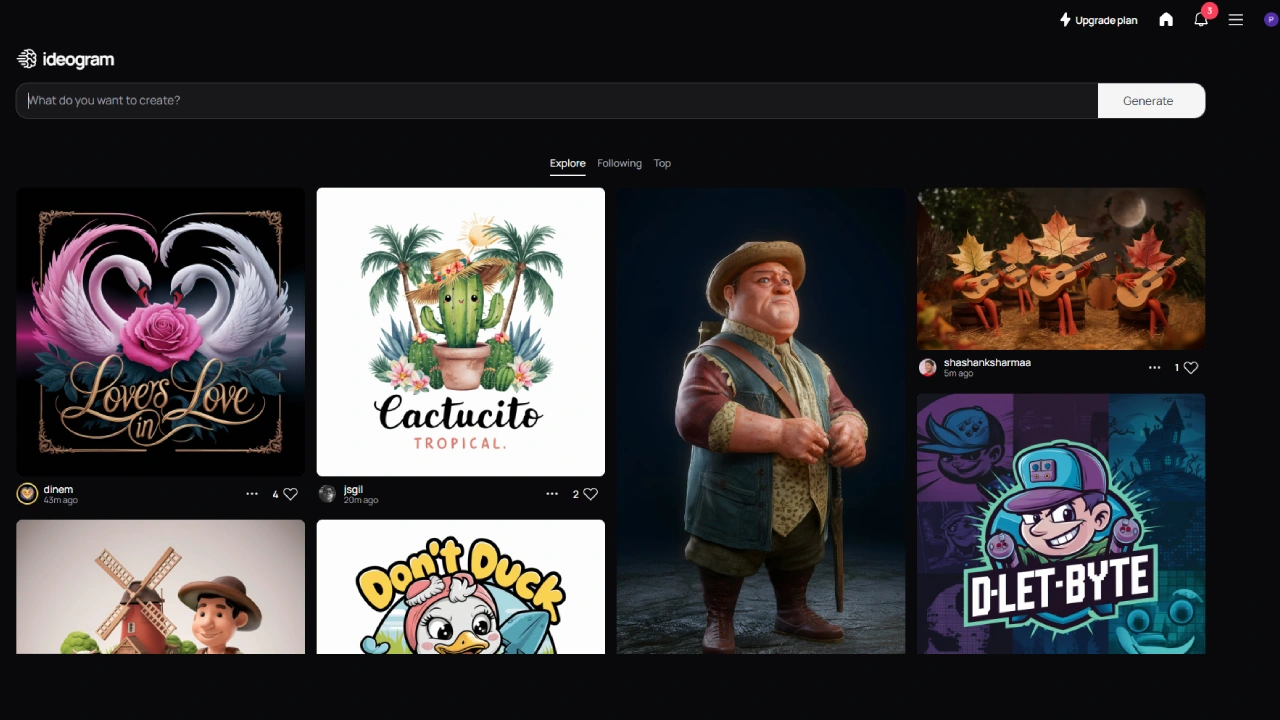Switch to the Following tab
1280x720 pixels.
pyautogui.click(x=619, y=163)
